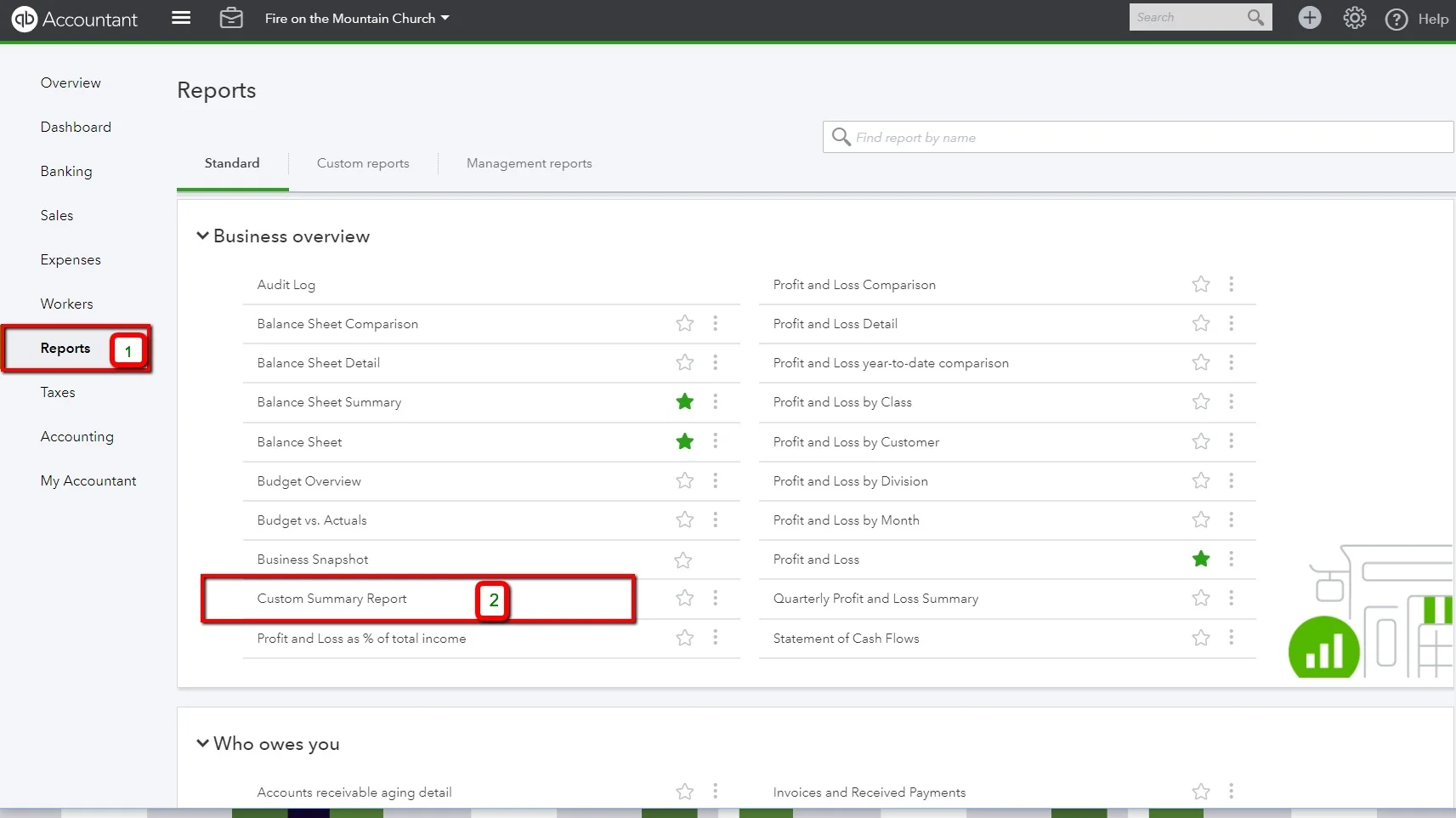Open Statement of Cash Flows report
Image resolution: width=1456 pixels, height=818 pixels.
[846, 639]
